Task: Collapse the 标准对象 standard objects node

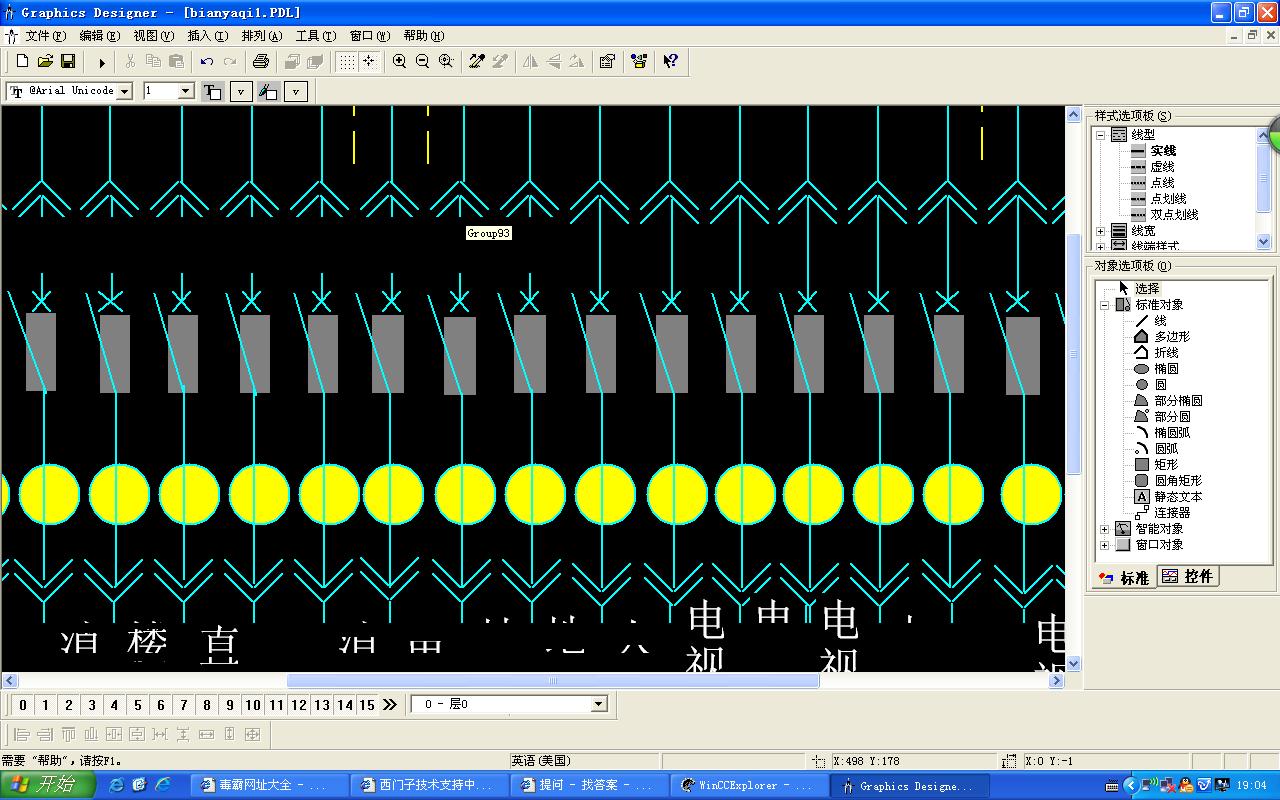Action: point(1104,305)
